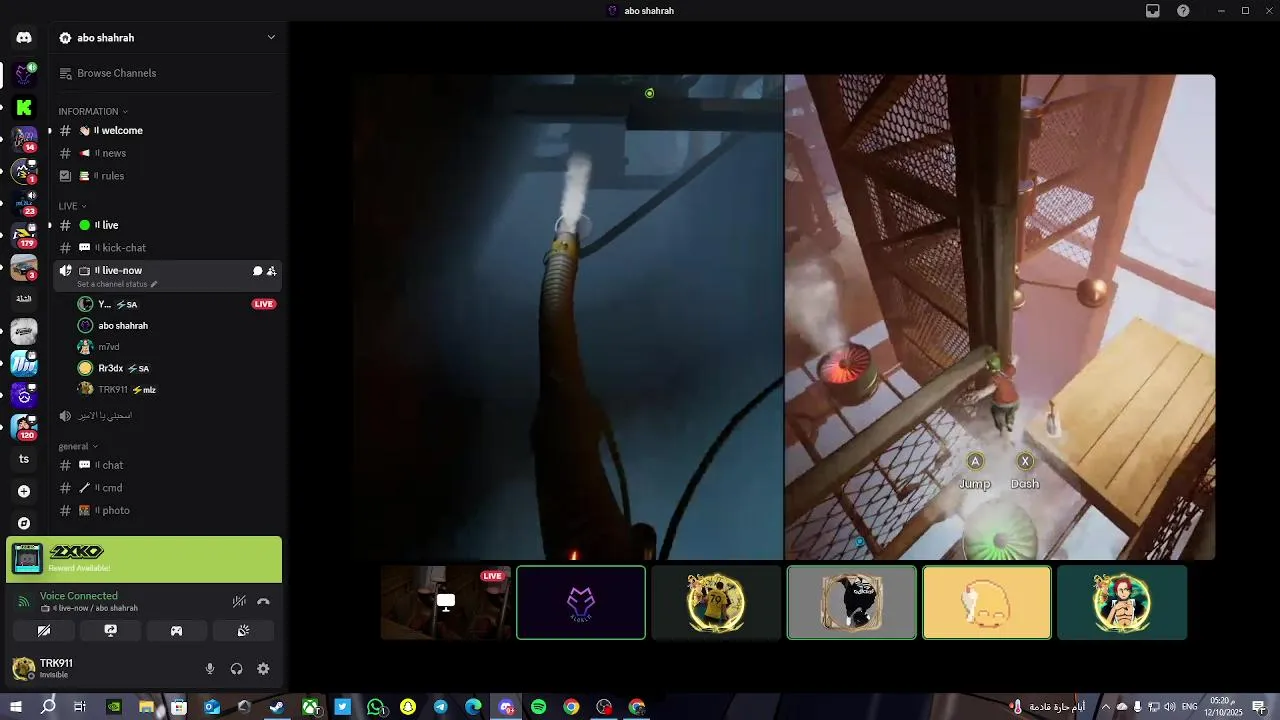Image resolution: width=1280 pixels, height=720 pixels.
Task: Disconnect from voice call
Action: (263, 601)
